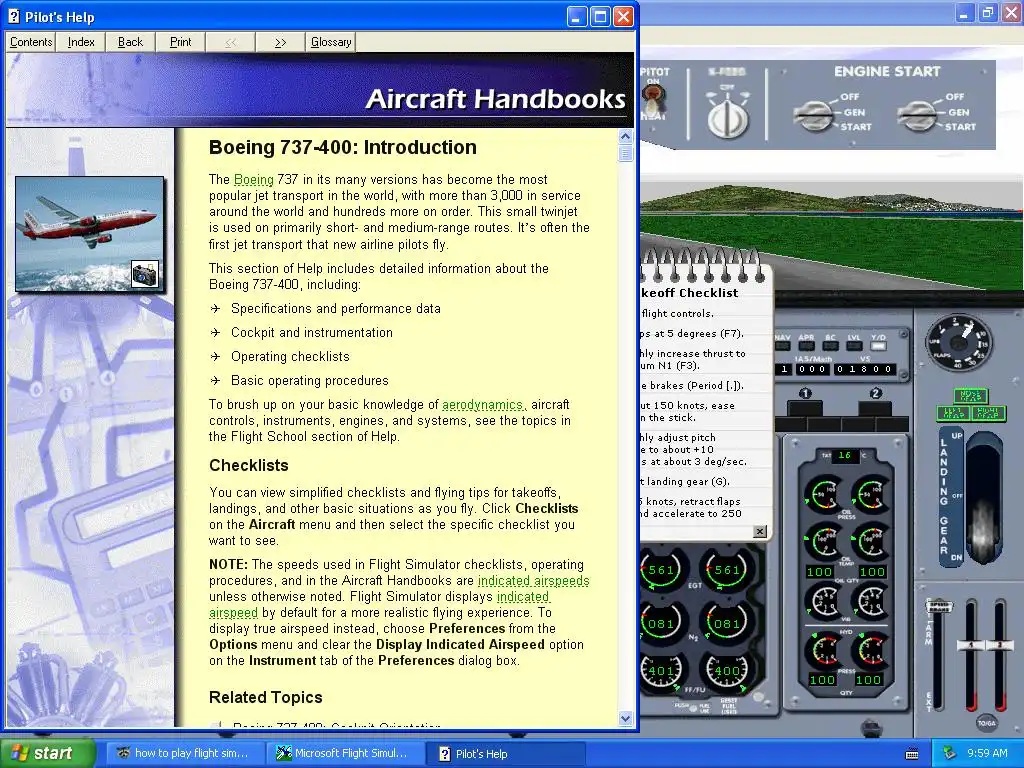
Task: Click left hydraulic pressure gauge
Action: point(823,650)
